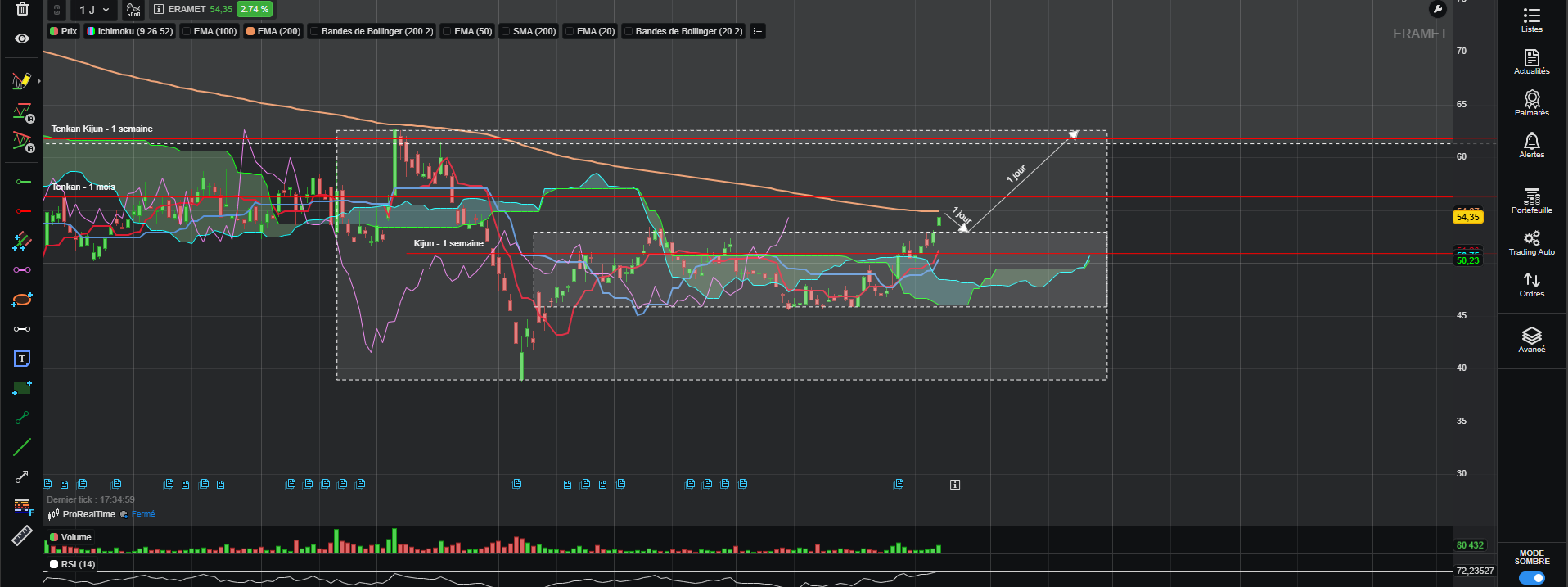Open the Palmarès rankings
This screenshot has height=587, width=1568.
1532,103
